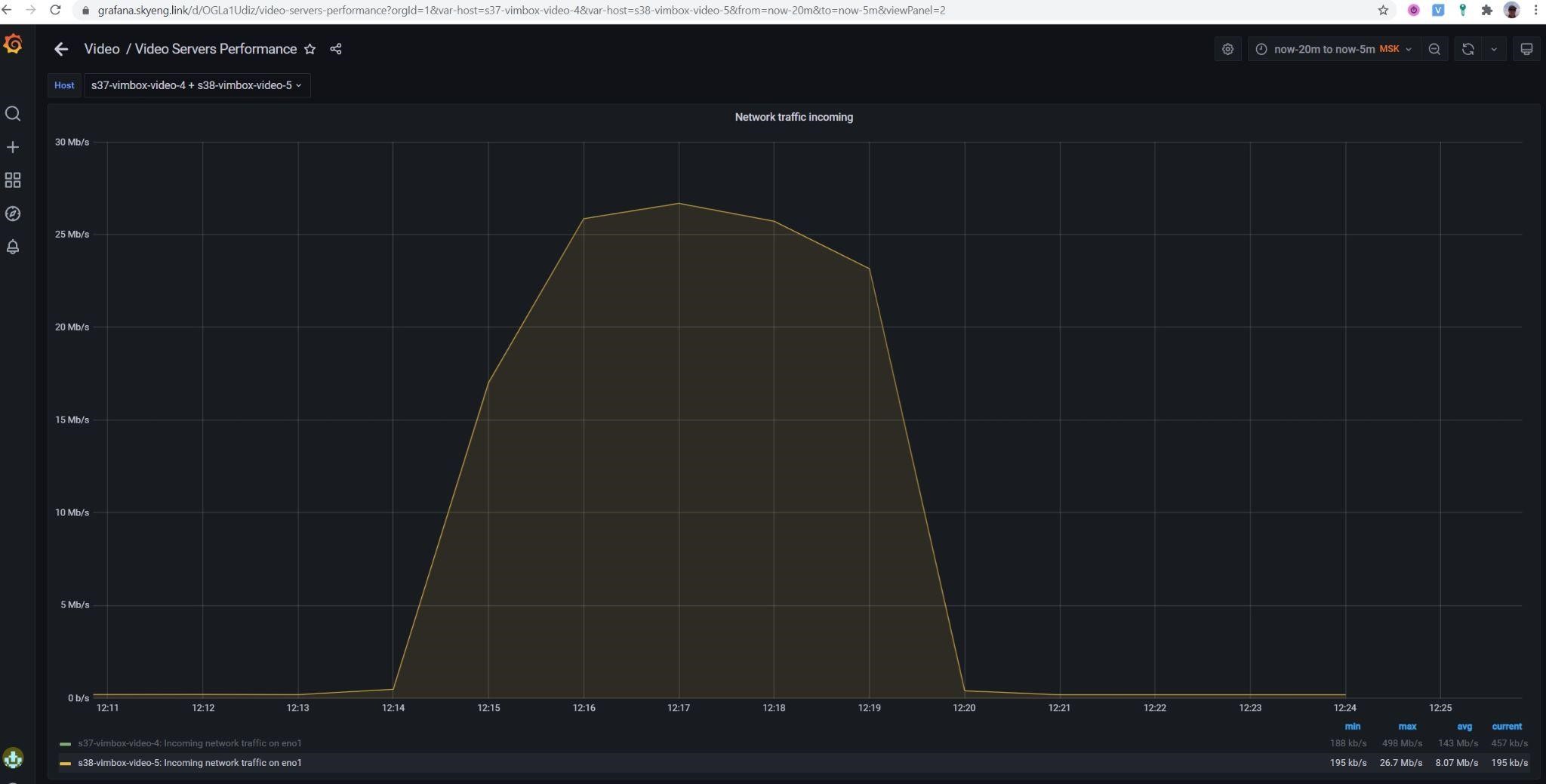Click the browser forward arrow
Screen dimensions: 1546x784
[30, 10]
